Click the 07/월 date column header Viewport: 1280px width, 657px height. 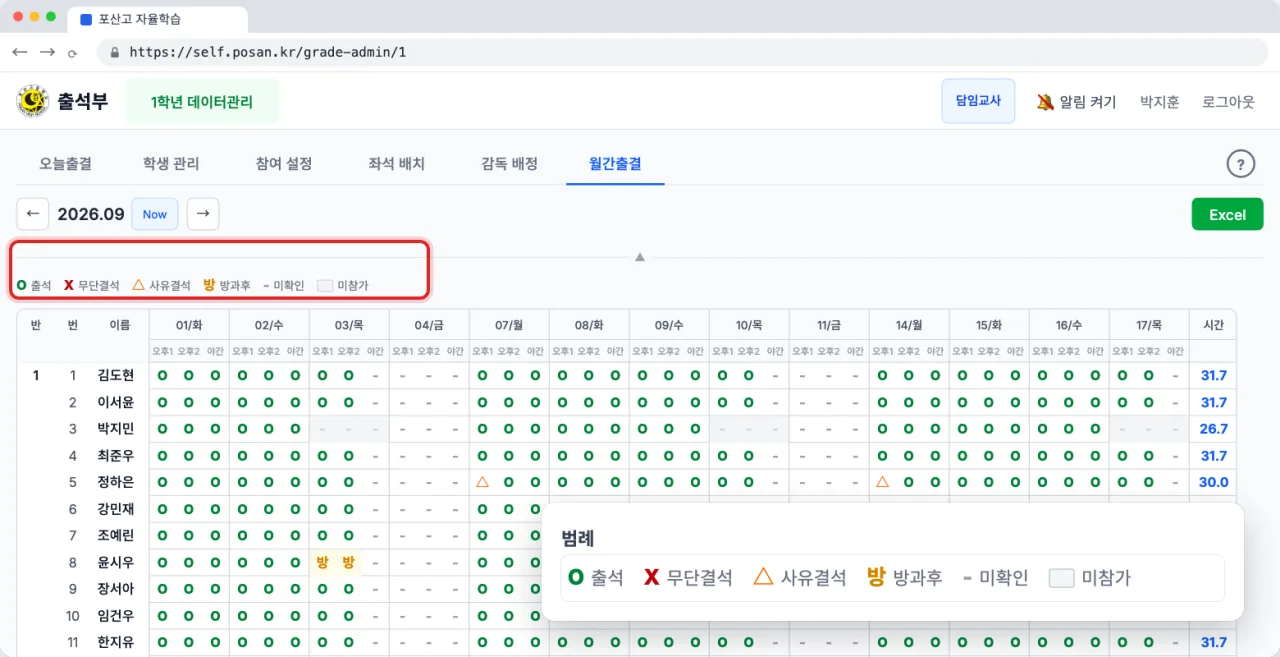coord(509,325)
